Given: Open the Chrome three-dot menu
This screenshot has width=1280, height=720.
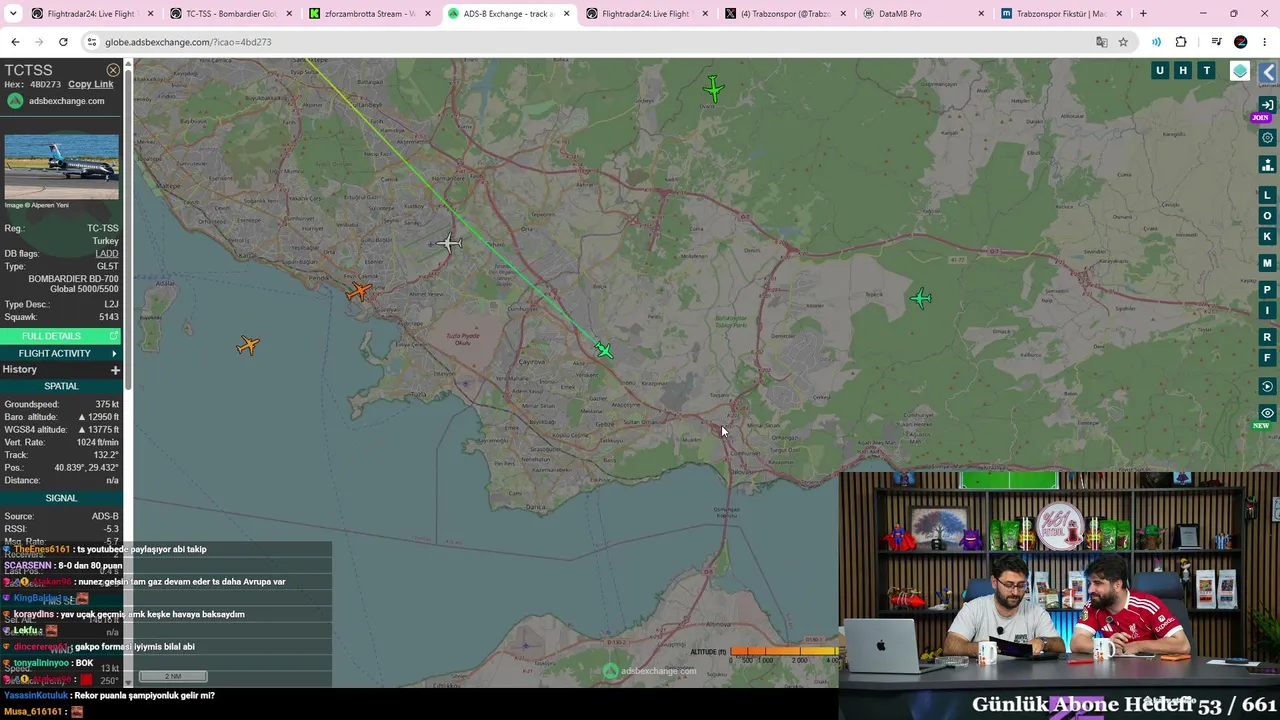Looking at the screenshot, I should click(x=1265, y=42).
